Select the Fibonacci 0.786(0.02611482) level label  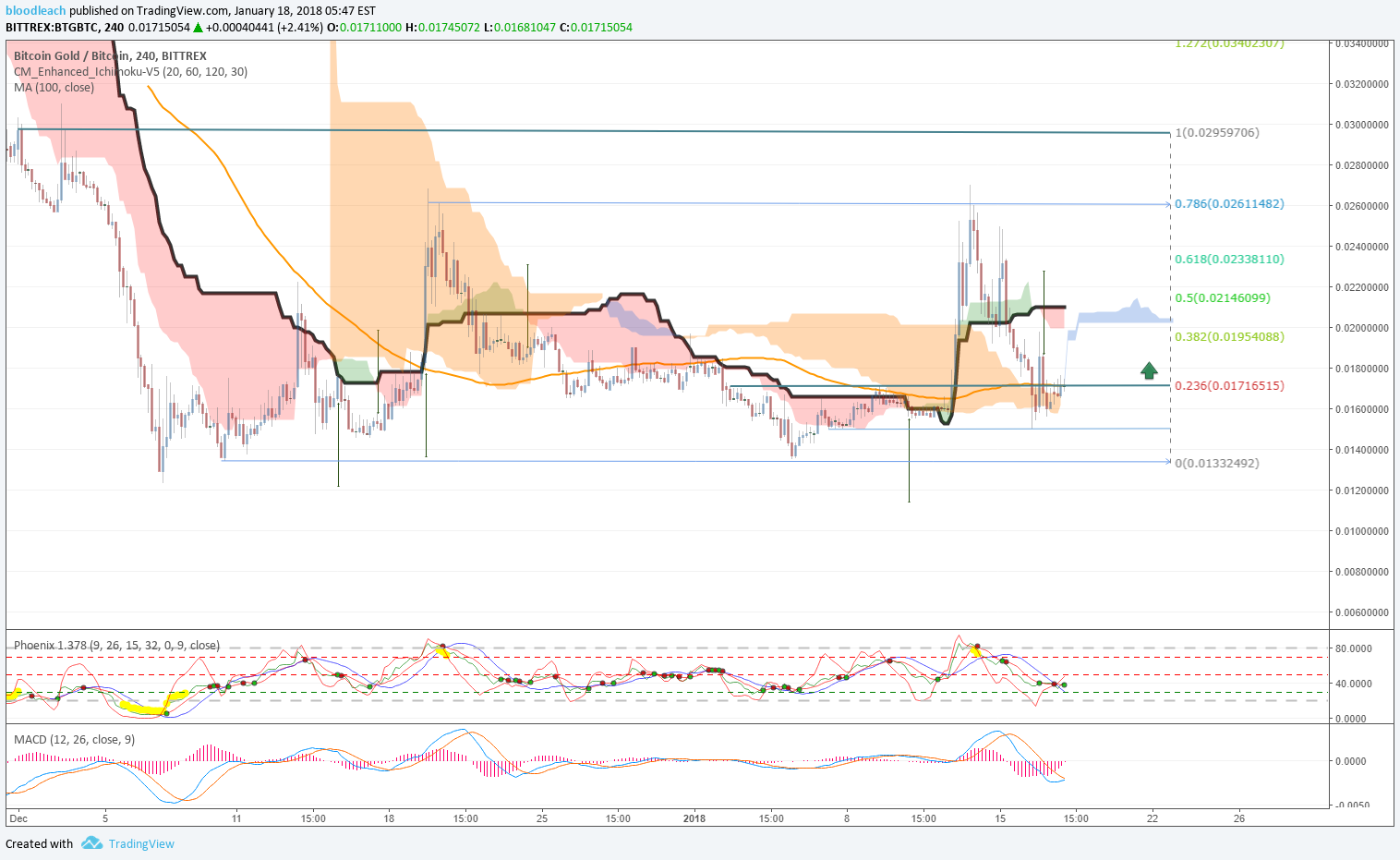pyautogui.click(x=1229, y=203)
